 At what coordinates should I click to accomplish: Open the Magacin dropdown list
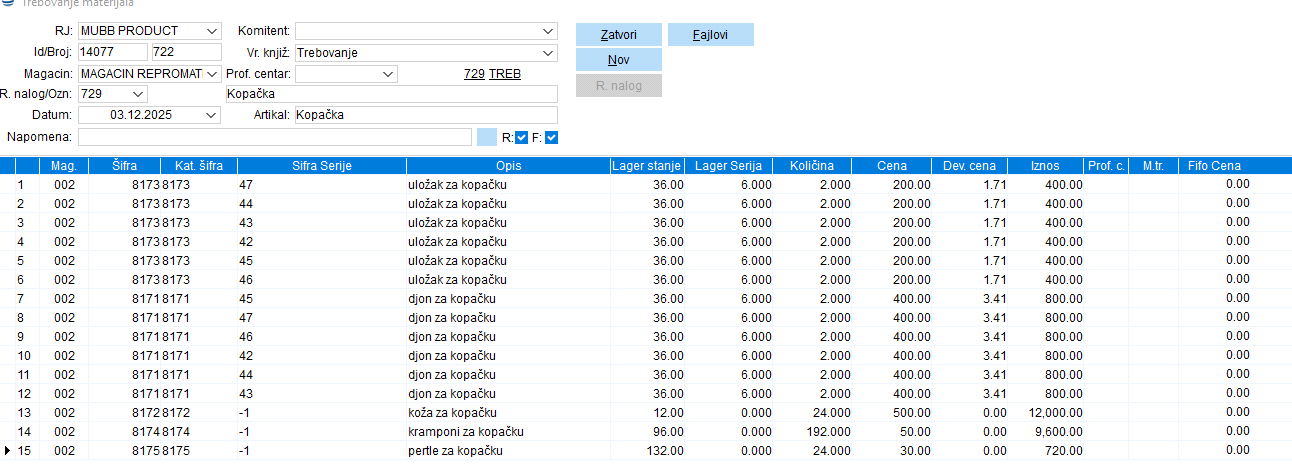click(x=211, y=73)
